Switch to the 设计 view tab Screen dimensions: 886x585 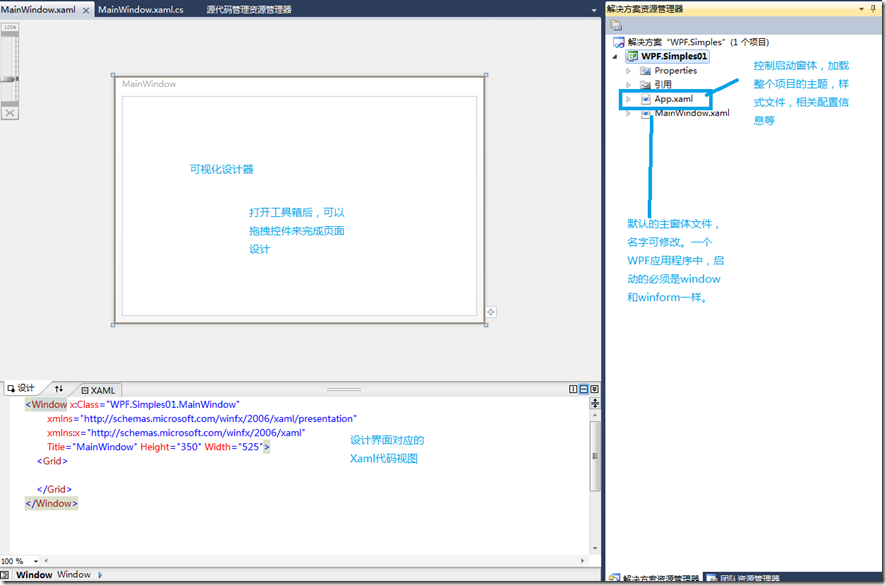pos(21,388)
